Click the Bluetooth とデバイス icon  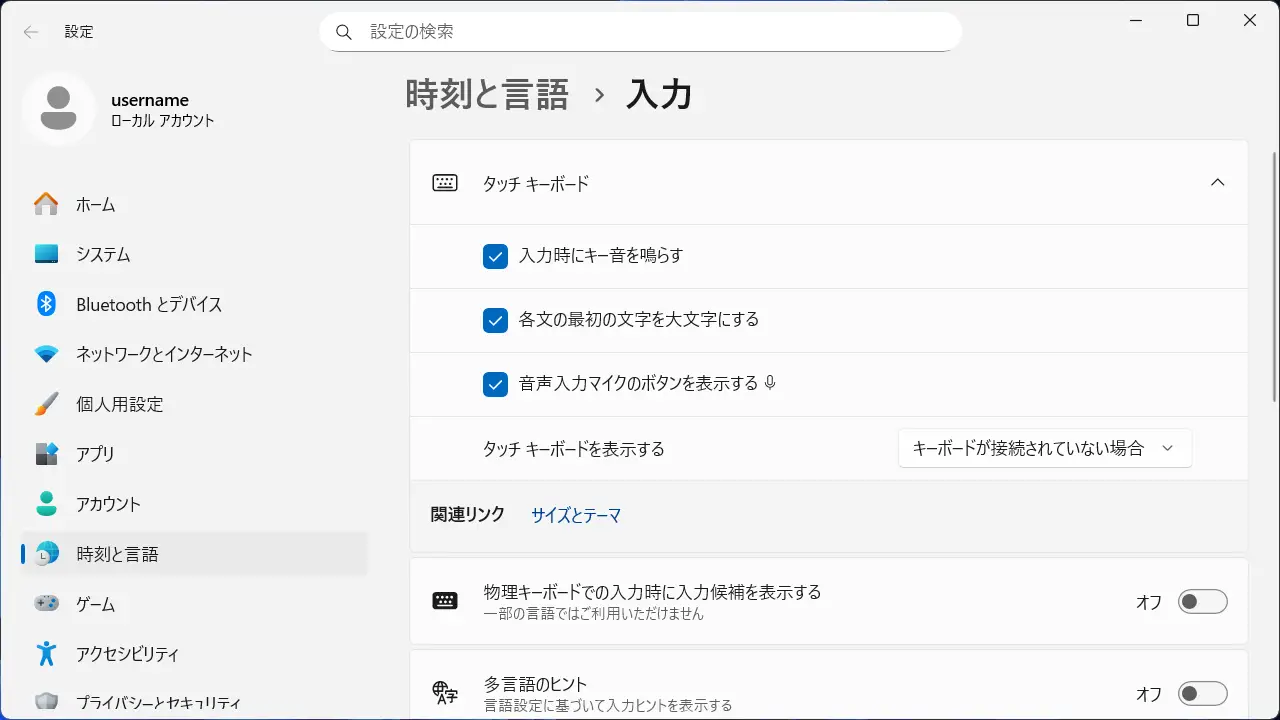click(46, 304)
